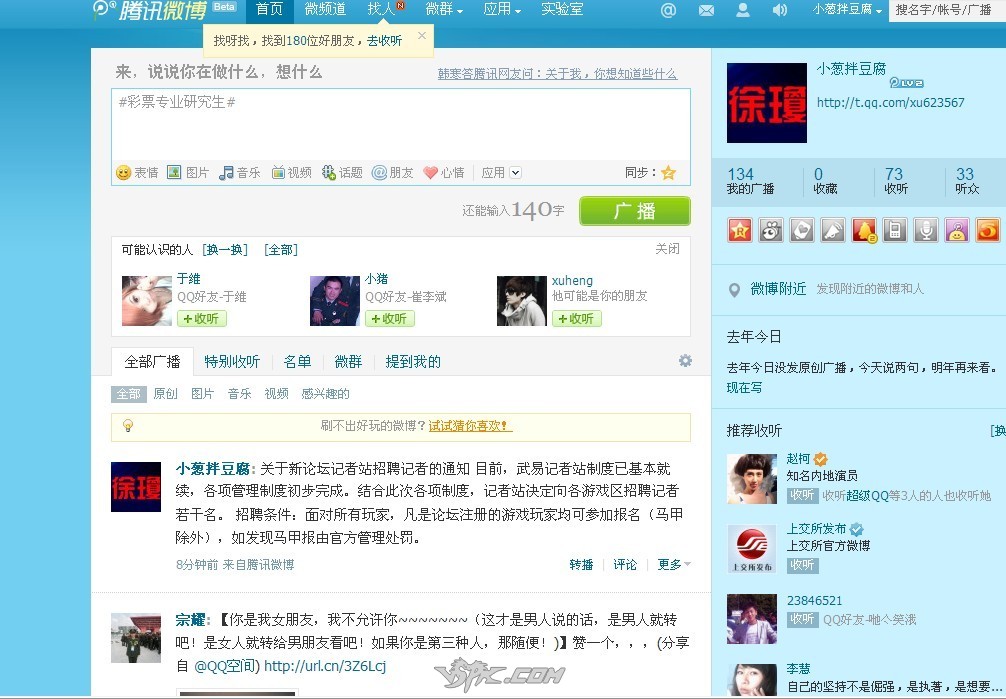1006x699 pixels.
Task: Insert a topic with the 话题 icon
Action: 328,172
